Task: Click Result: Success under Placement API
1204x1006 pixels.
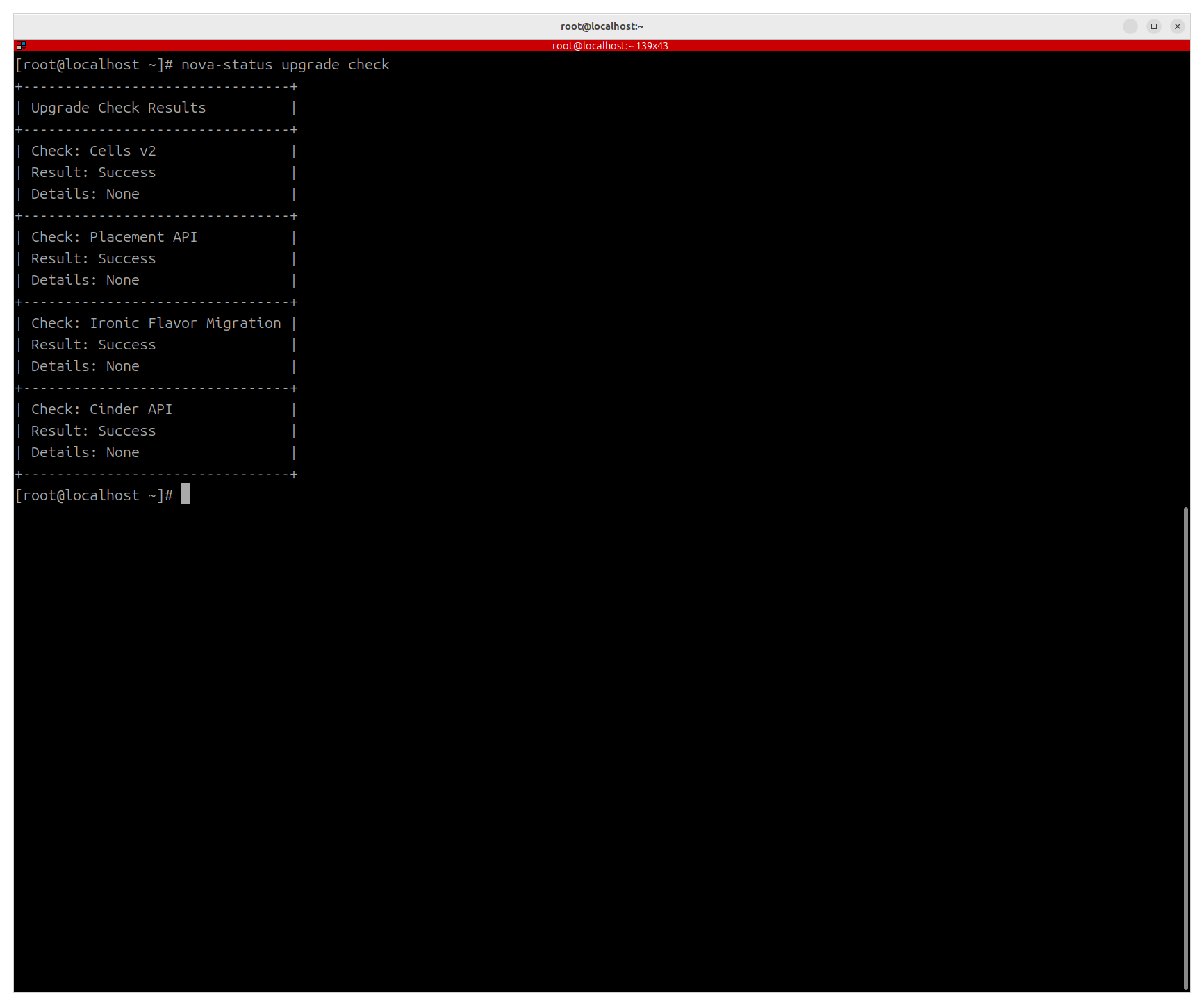Action: (x=94, y=258)
